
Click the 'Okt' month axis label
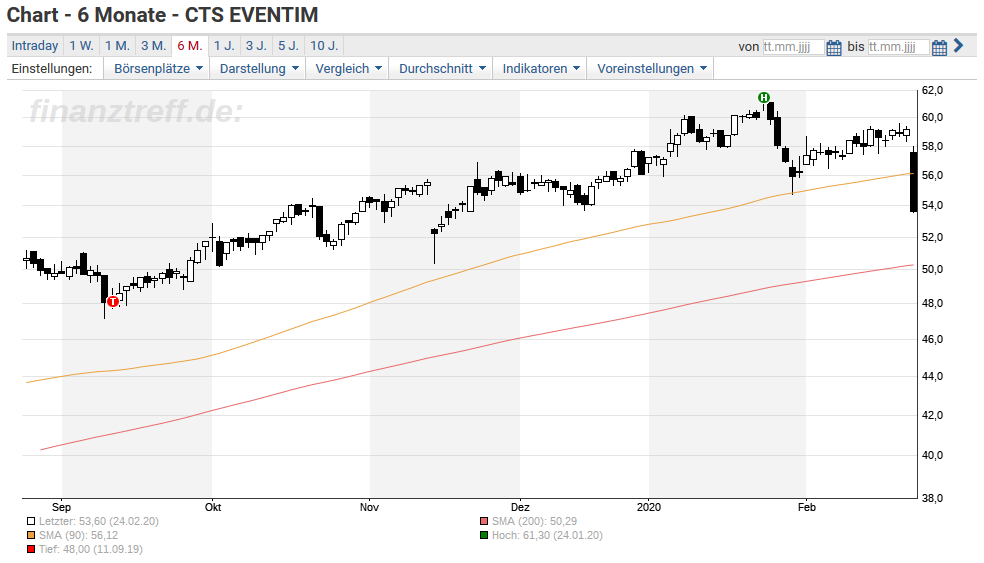[x=213, y=507]
